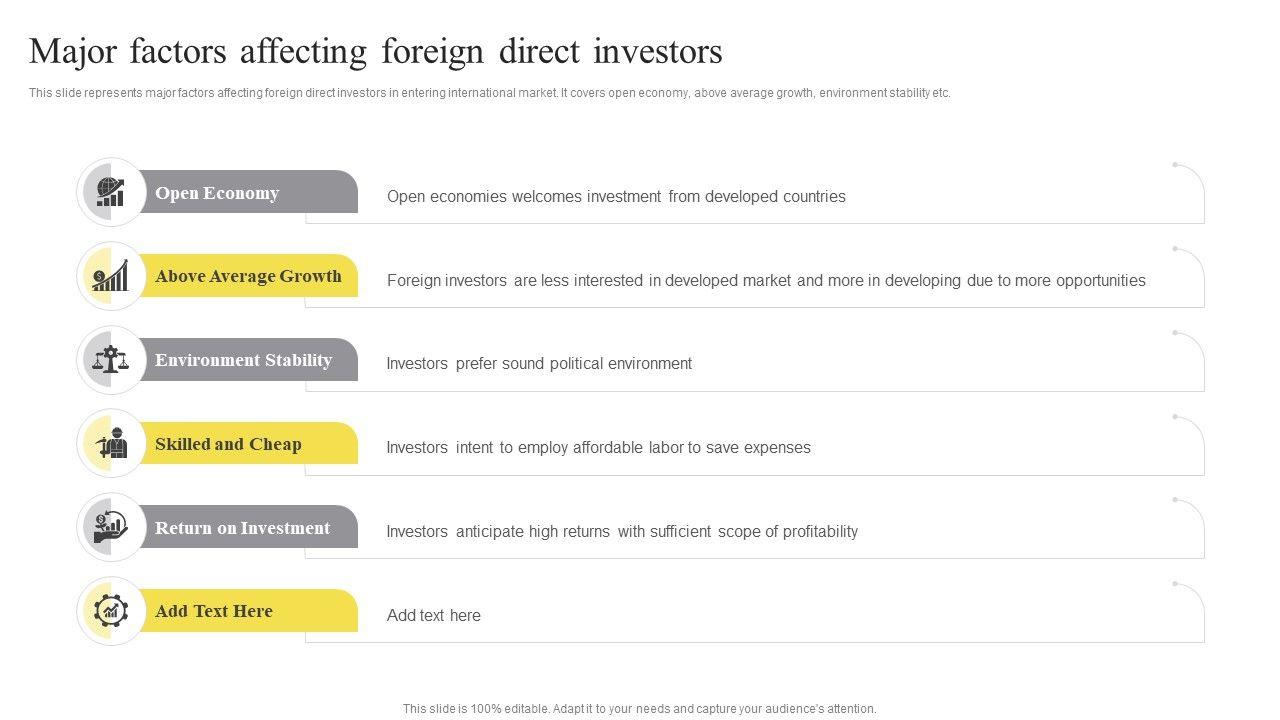1280x720 pixels.
Task: Select the Environment Stability label
Action: pos(243,360)
